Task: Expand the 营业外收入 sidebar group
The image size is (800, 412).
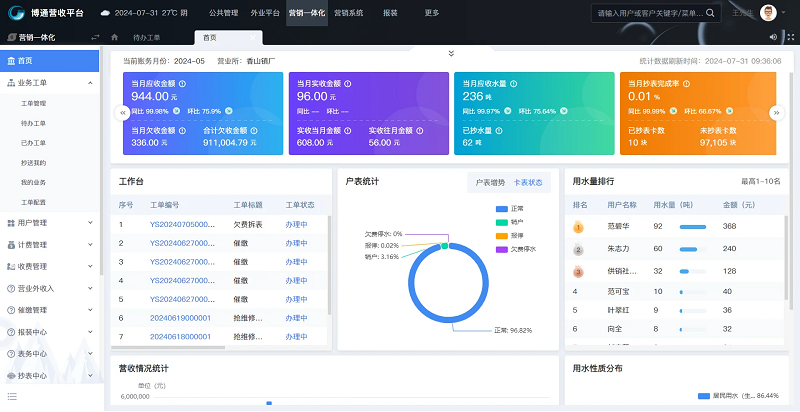Action: pos(90,288)
